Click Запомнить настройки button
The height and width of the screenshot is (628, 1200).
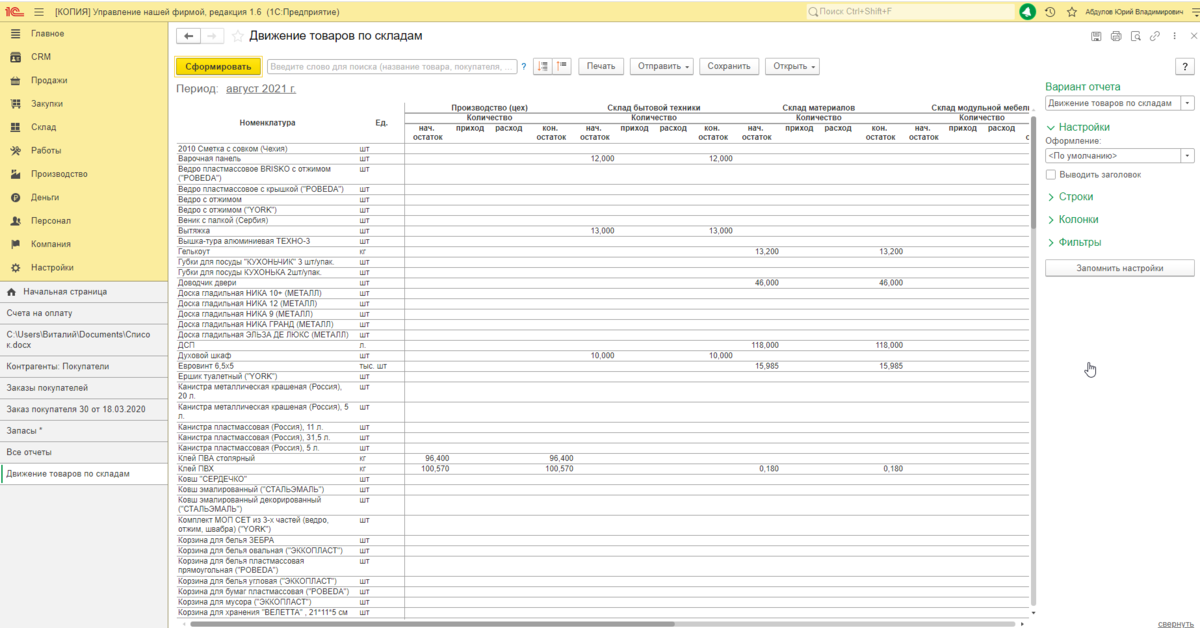pyautogui.click(x=1120, y=268)
